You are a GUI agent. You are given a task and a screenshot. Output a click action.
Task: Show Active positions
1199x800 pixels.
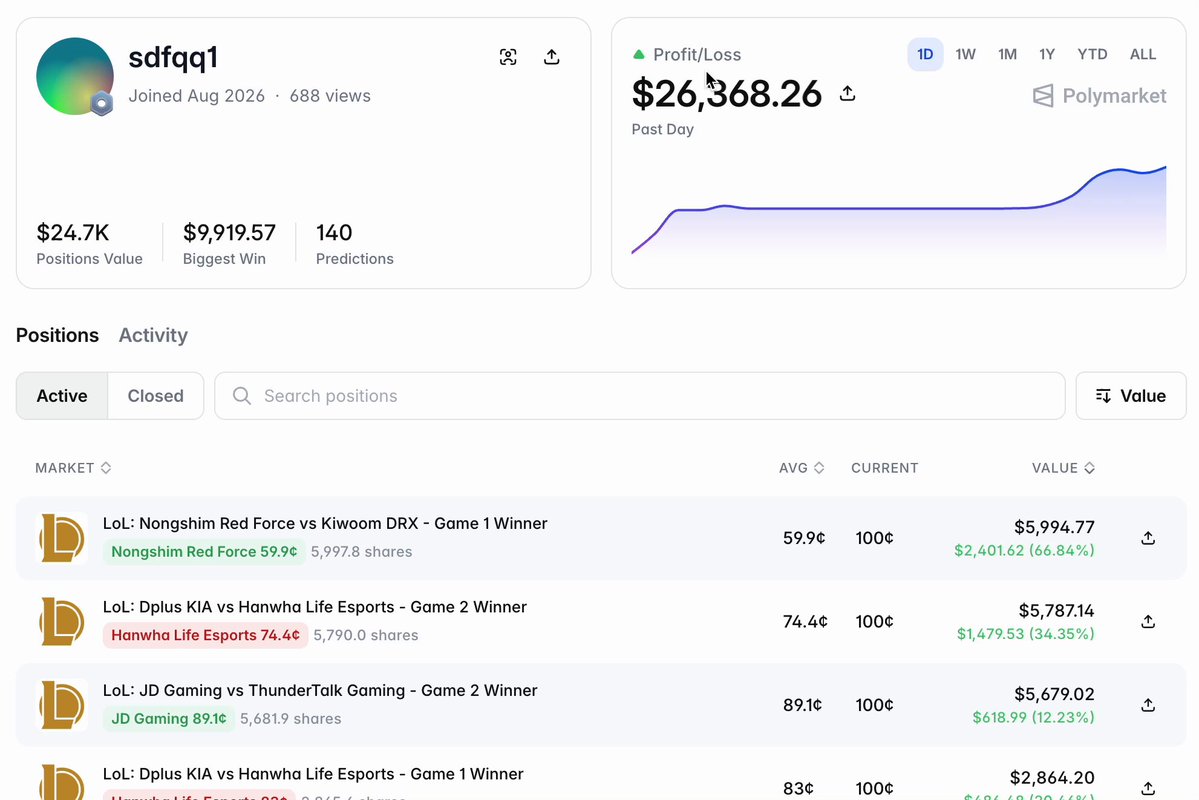pos(62,395)
